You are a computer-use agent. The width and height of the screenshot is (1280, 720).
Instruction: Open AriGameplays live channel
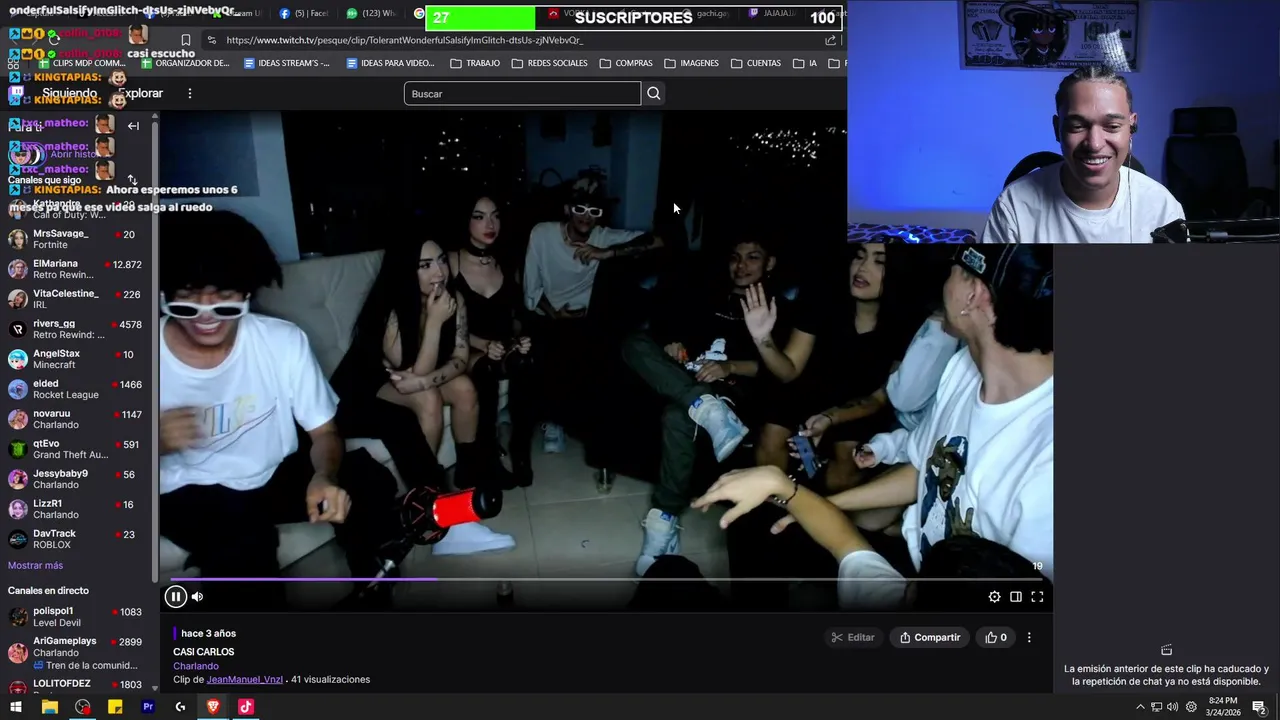(75, 652)
